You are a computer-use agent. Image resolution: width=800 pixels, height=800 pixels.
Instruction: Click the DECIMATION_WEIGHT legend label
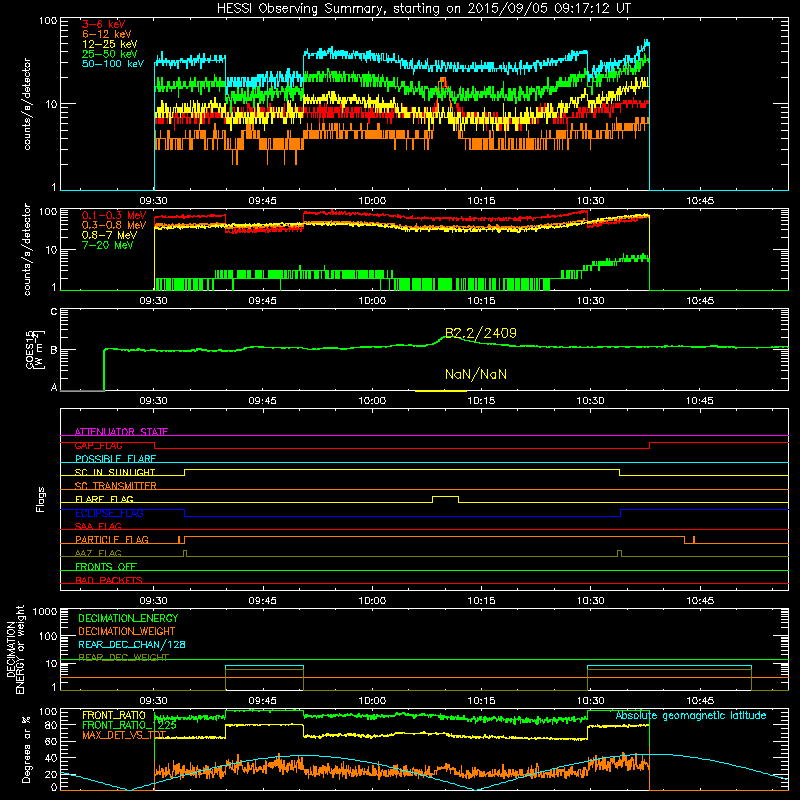point(127,631)
